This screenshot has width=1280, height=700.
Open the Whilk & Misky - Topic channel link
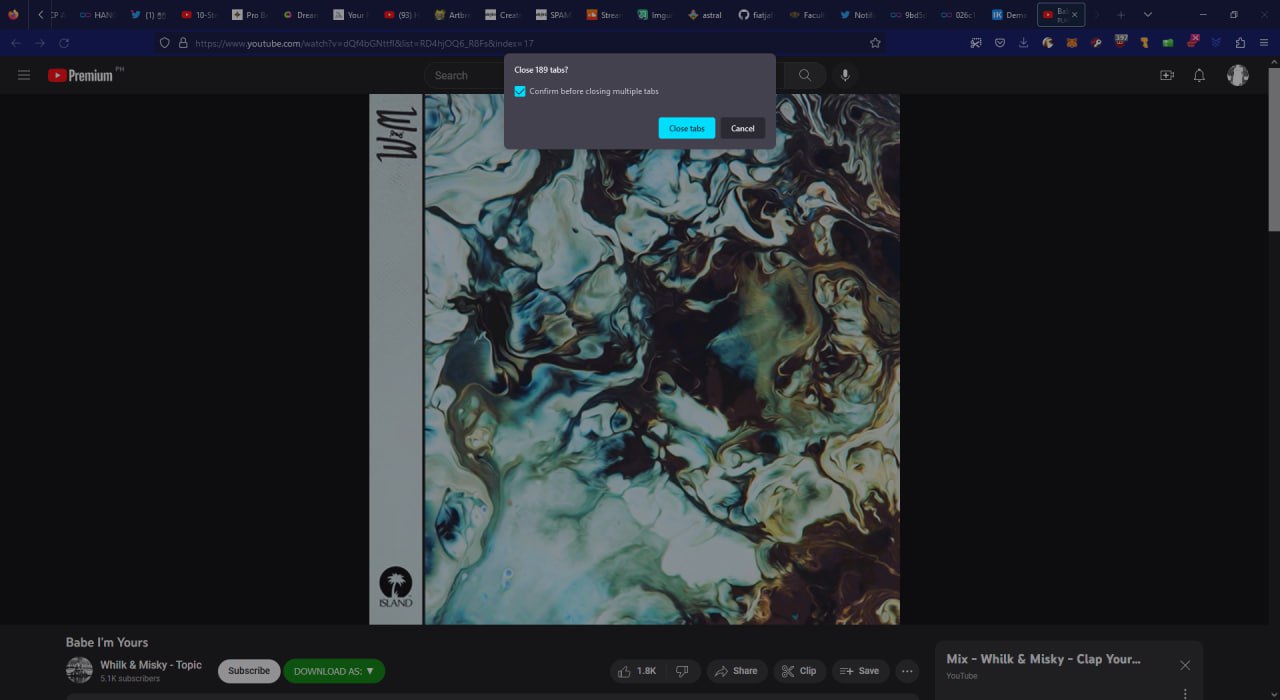pos(151,665)
